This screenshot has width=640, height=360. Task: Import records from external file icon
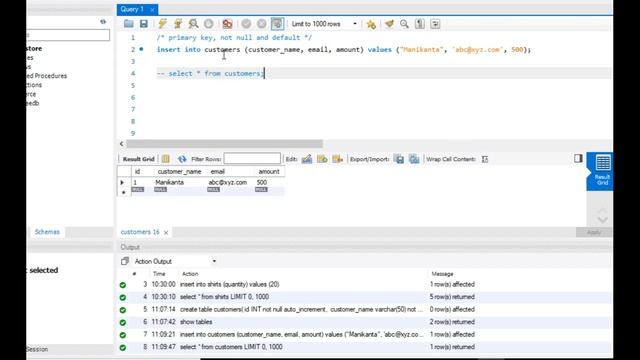[x=414, y=159]
